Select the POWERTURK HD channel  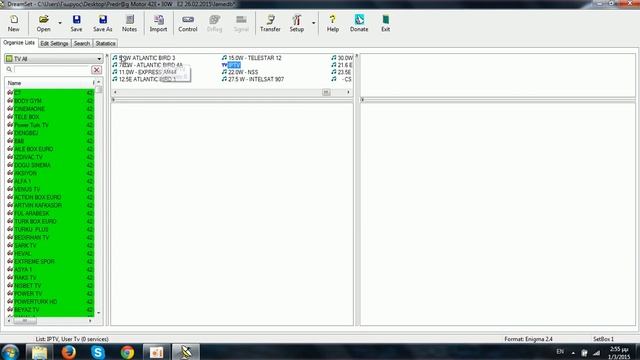36,302
